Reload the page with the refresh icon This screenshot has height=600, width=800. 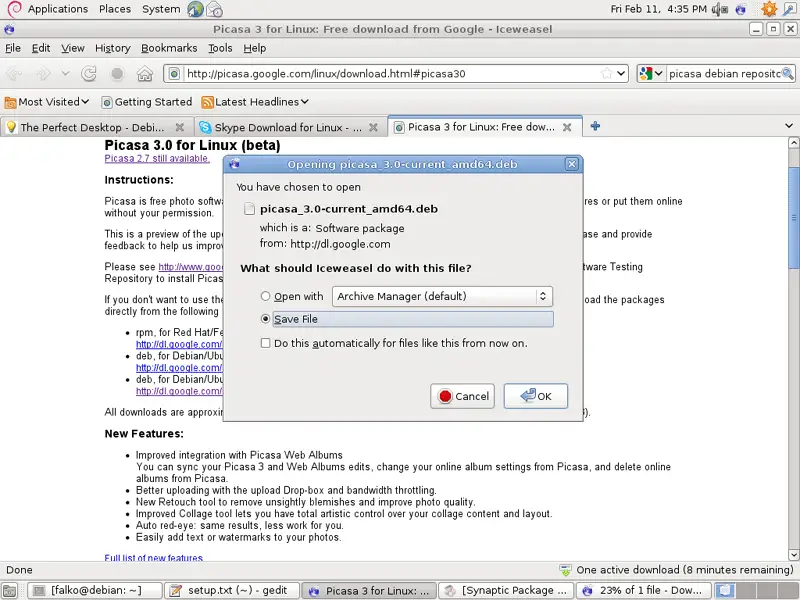(89, 74)
